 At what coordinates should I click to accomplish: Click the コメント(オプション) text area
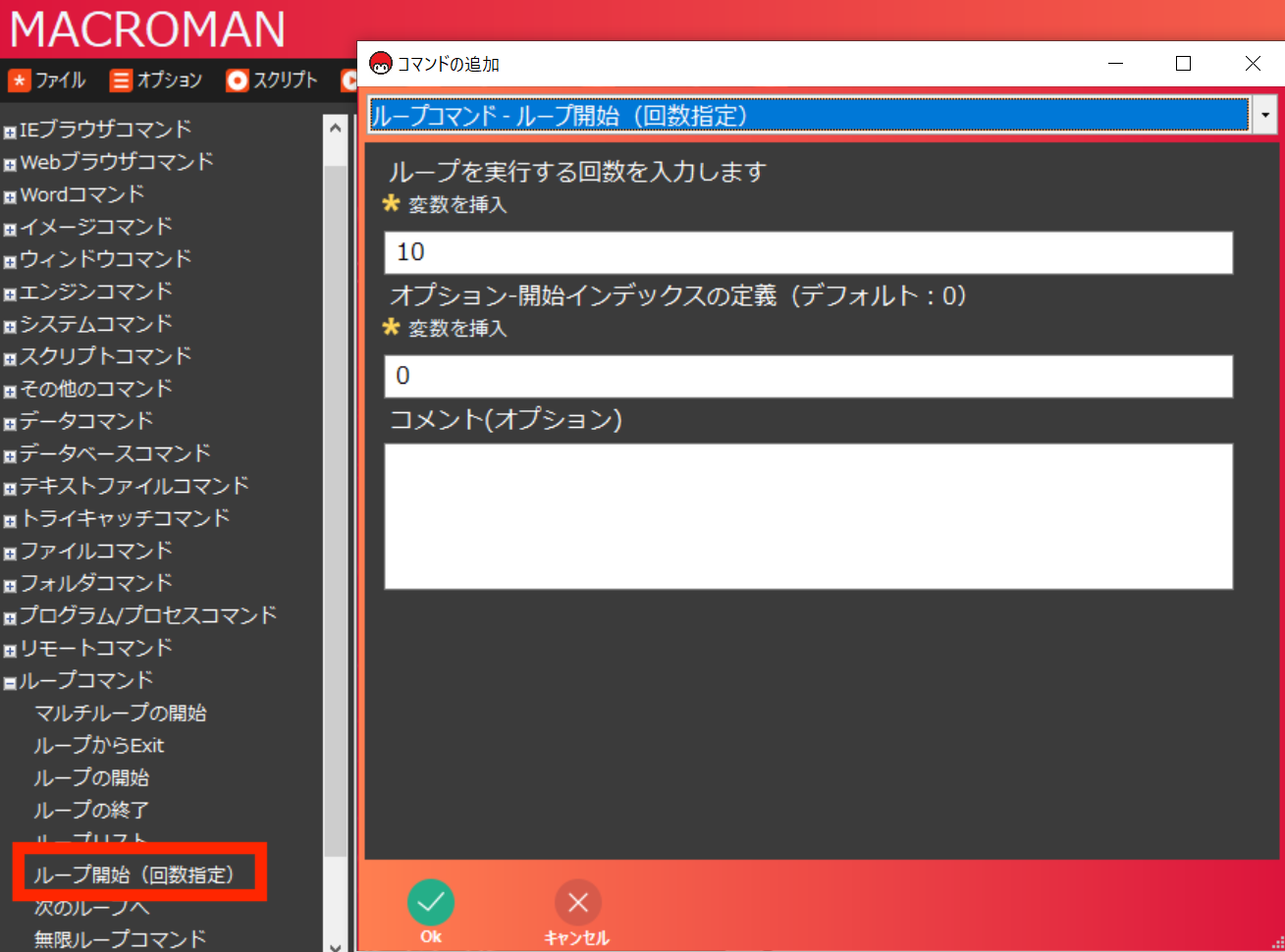809,516
